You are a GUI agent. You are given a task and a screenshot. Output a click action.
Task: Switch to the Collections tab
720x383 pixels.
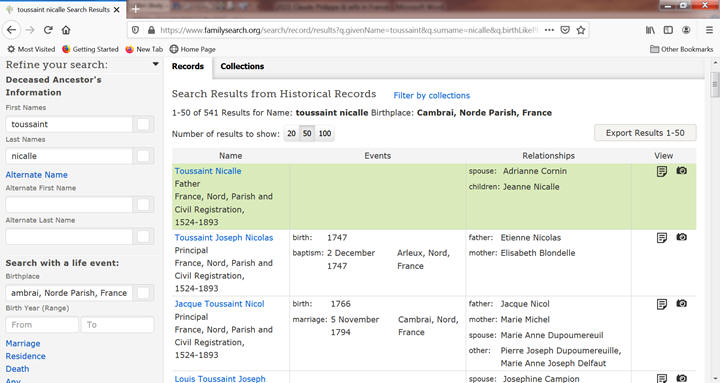coord(242,66)
